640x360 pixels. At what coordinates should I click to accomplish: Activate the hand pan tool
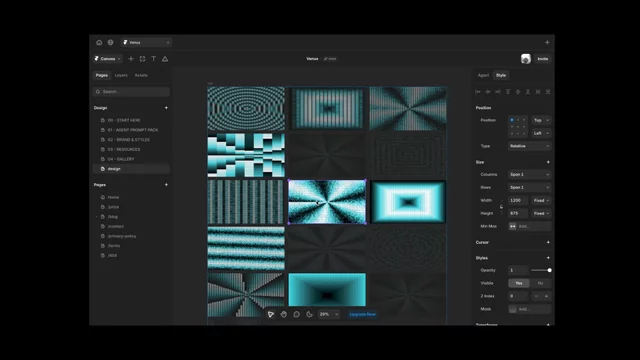[x=284, y=314]
